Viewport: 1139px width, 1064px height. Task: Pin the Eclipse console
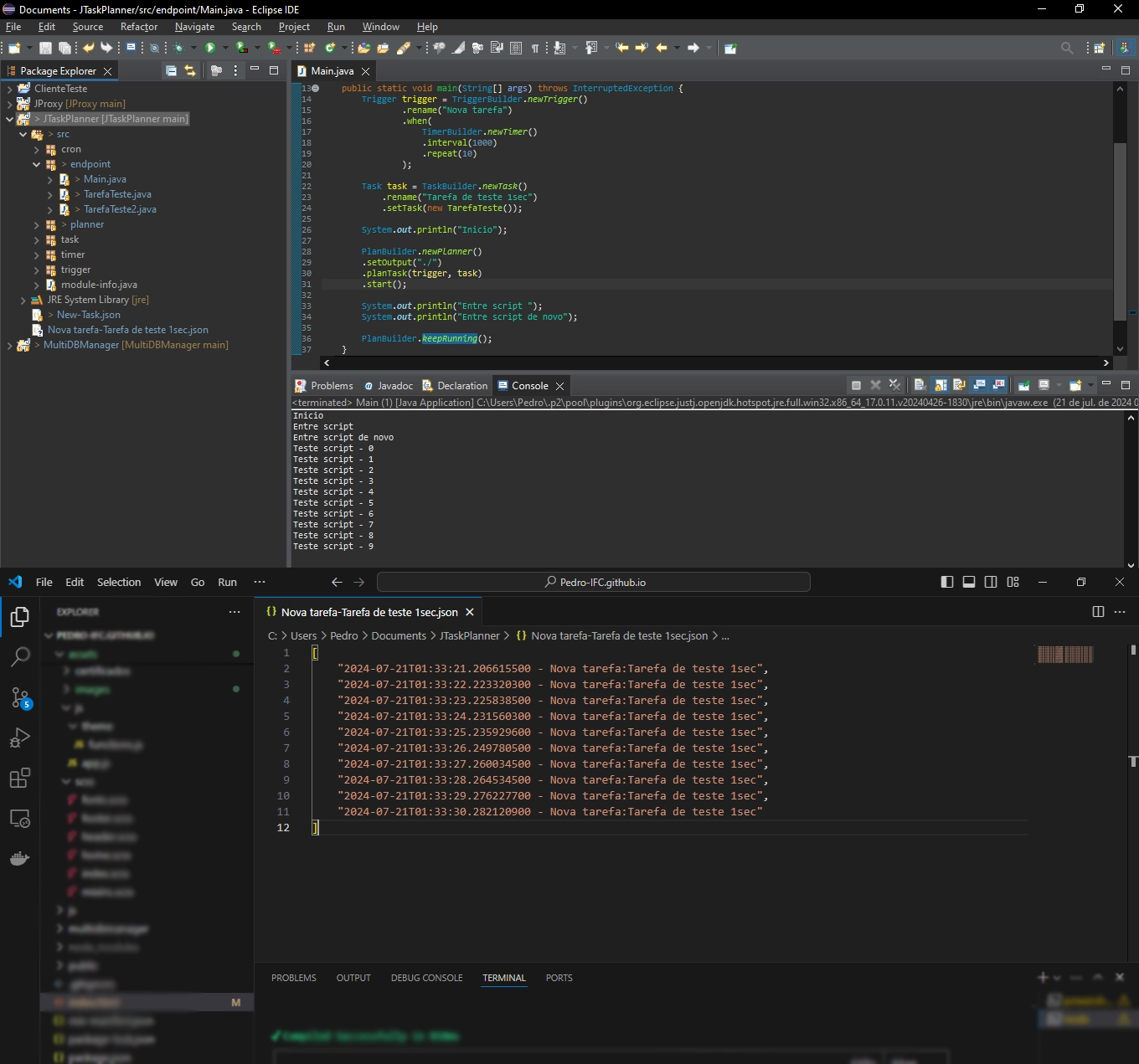point(1023,385)
